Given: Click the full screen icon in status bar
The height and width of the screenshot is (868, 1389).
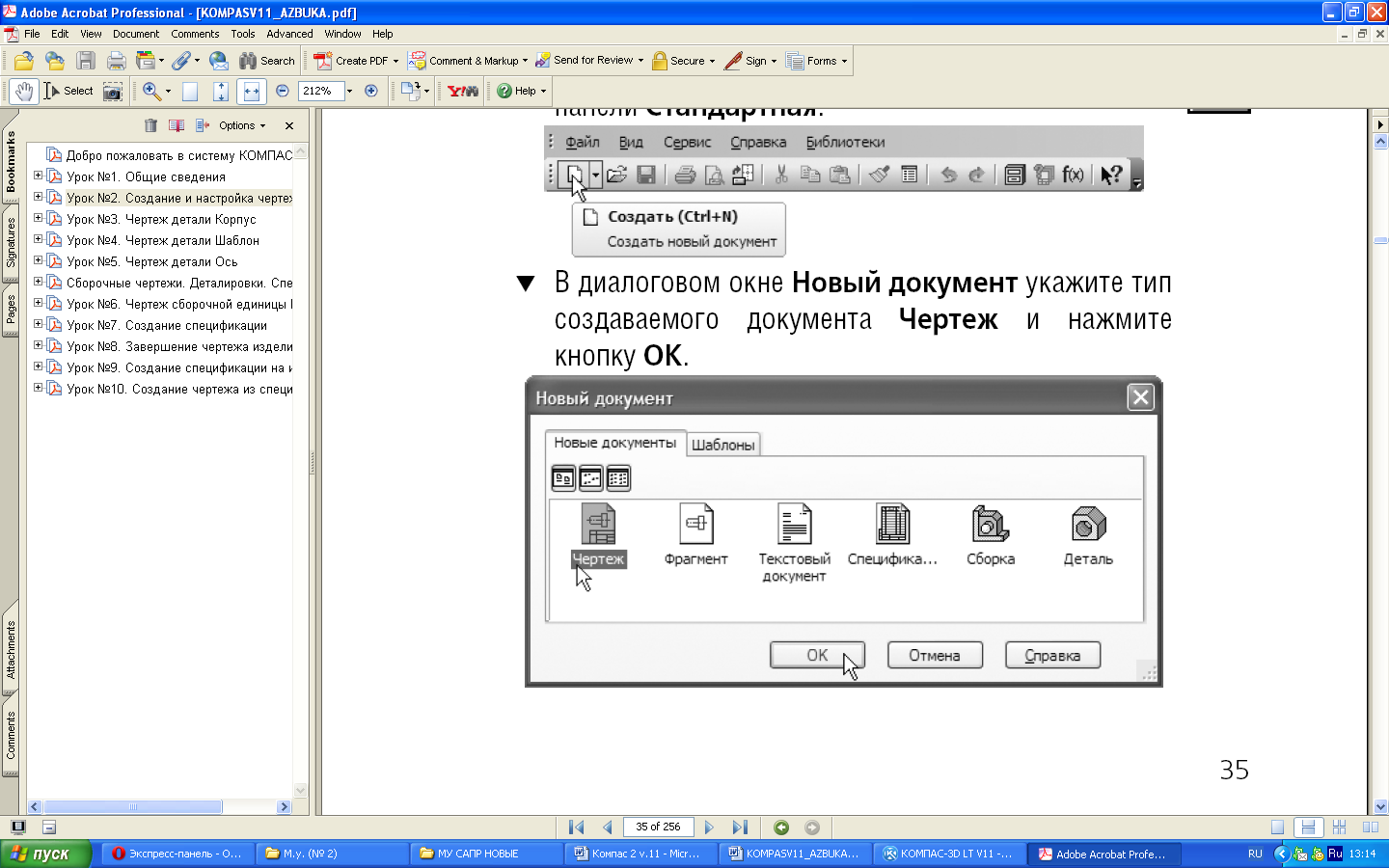Looking at the screenshot, I should pyautogui.click(x=18, y=827).
